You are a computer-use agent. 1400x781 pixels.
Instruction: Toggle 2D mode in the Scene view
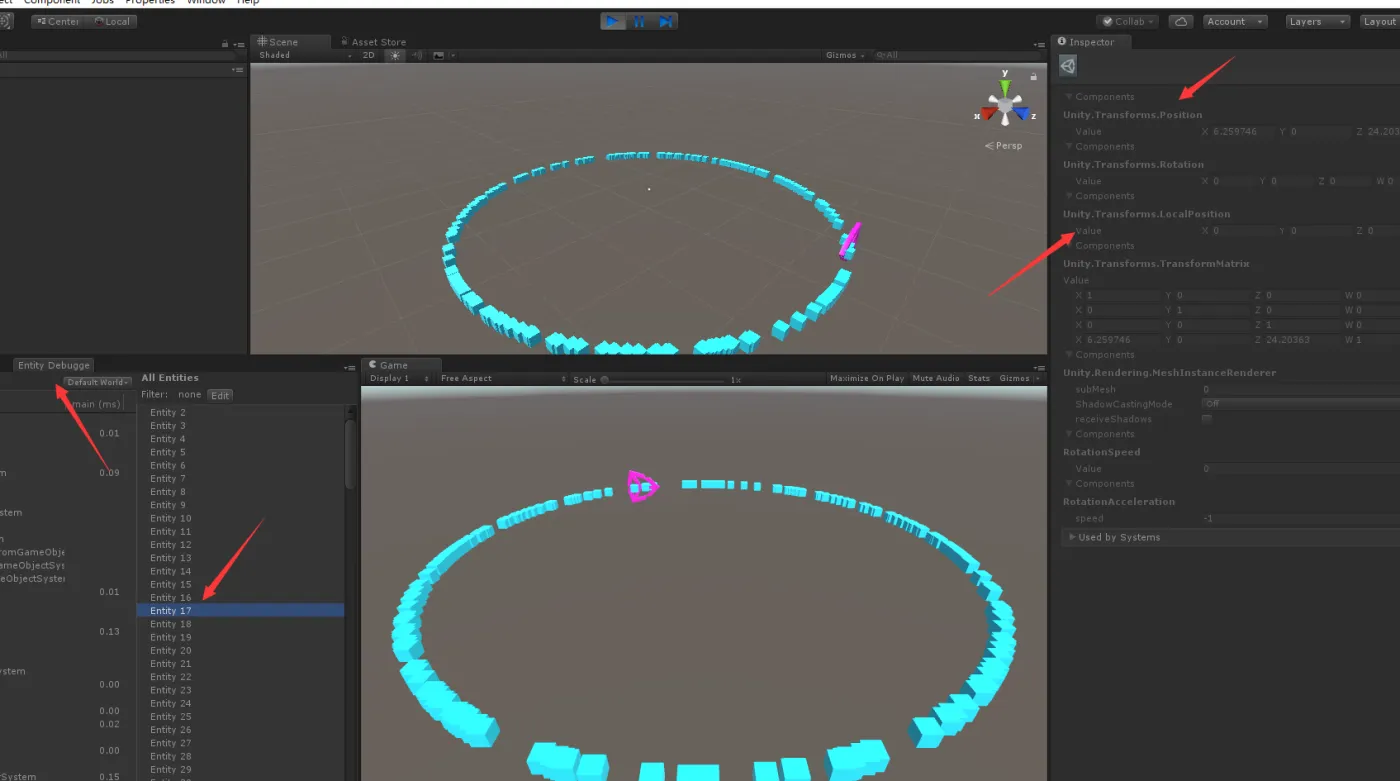click(x=368, y=55)
